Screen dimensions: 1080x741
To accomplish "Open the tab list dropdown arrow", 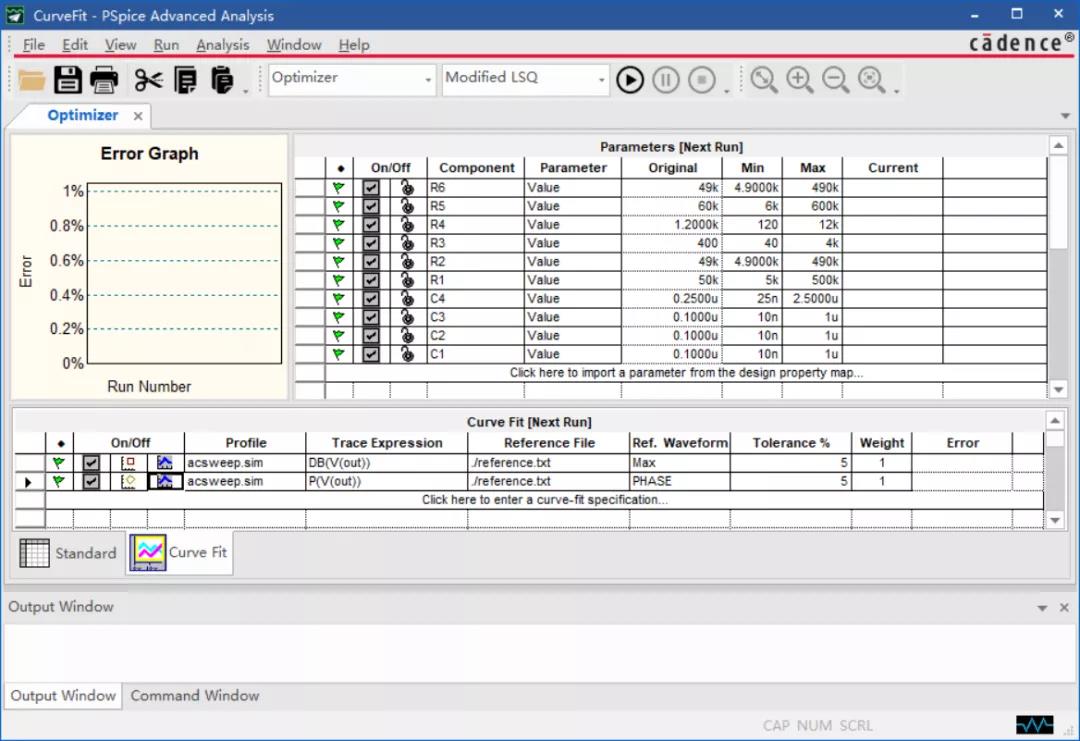I will [x=1065, y=116].
